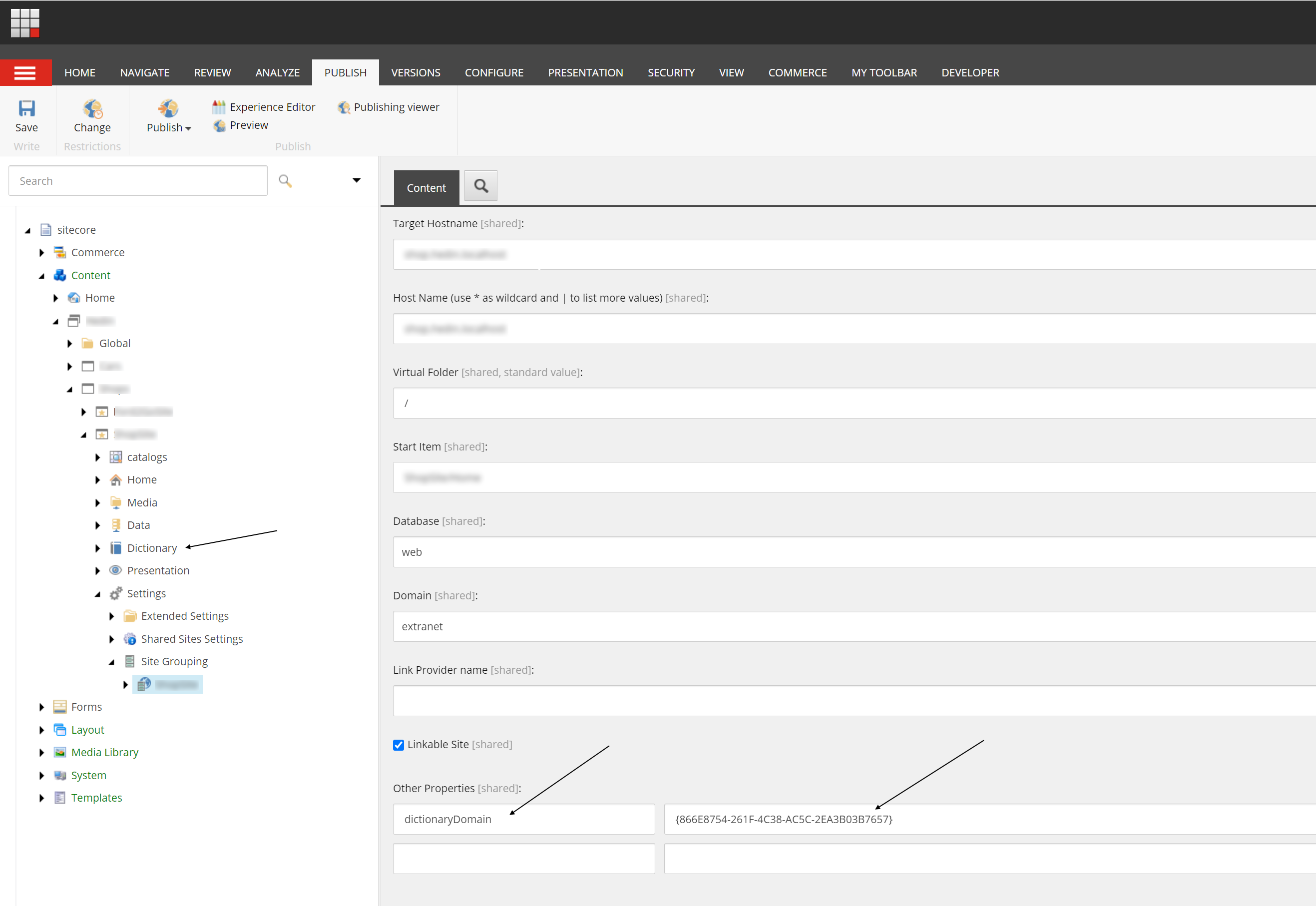Select Shared Sites Settings item
The image size is (1316, 906).
tap(191, 639)
